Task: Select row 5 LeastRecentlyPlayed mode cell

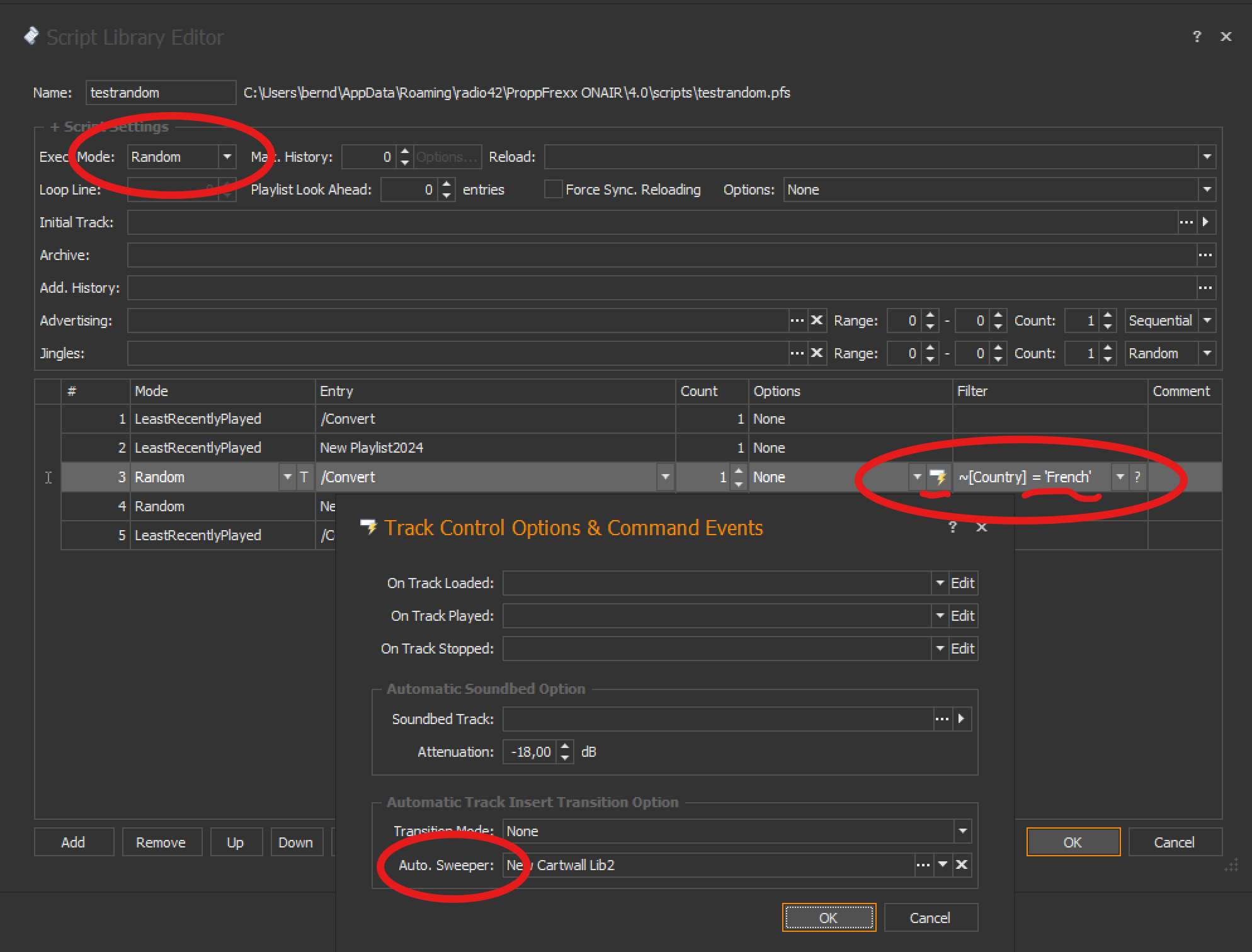Action: coord(222,535)
